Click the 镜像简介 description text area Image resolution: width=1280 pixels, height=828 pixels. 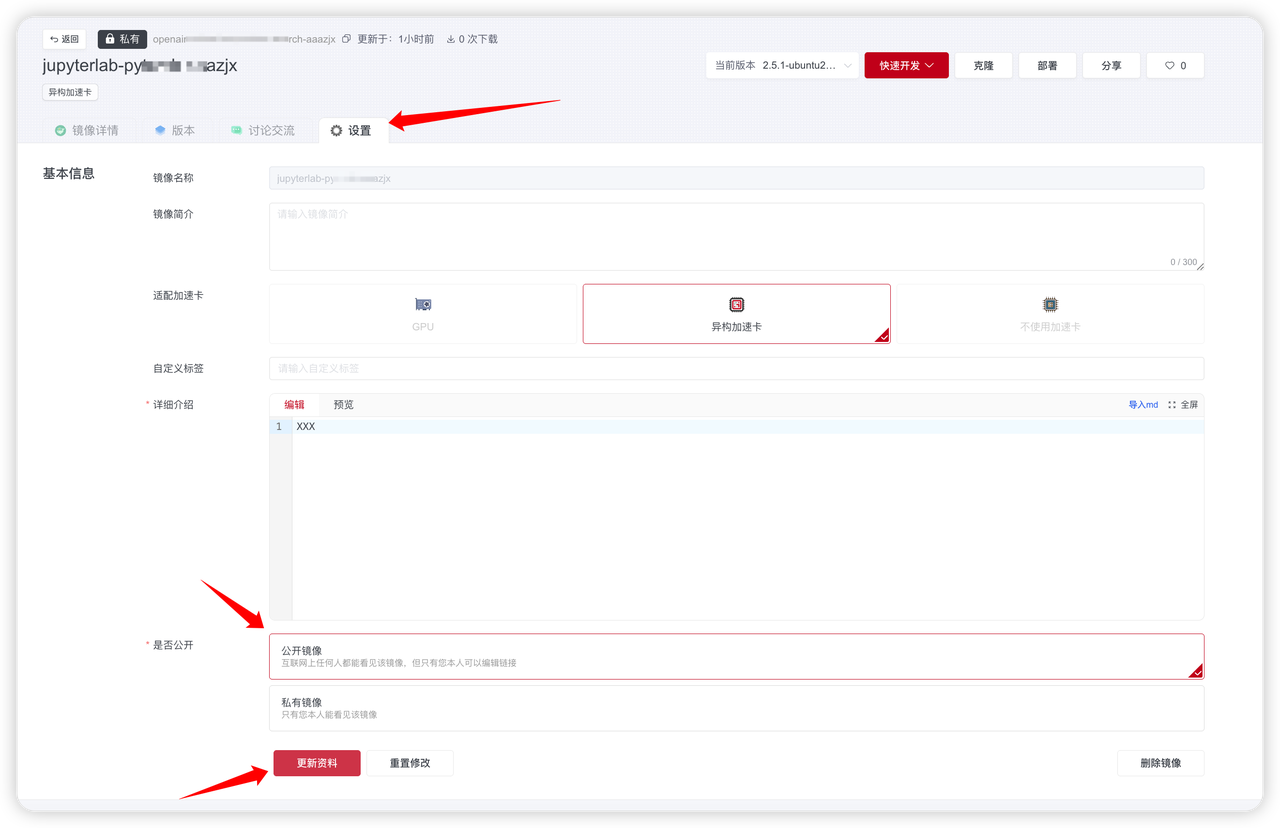736,237
